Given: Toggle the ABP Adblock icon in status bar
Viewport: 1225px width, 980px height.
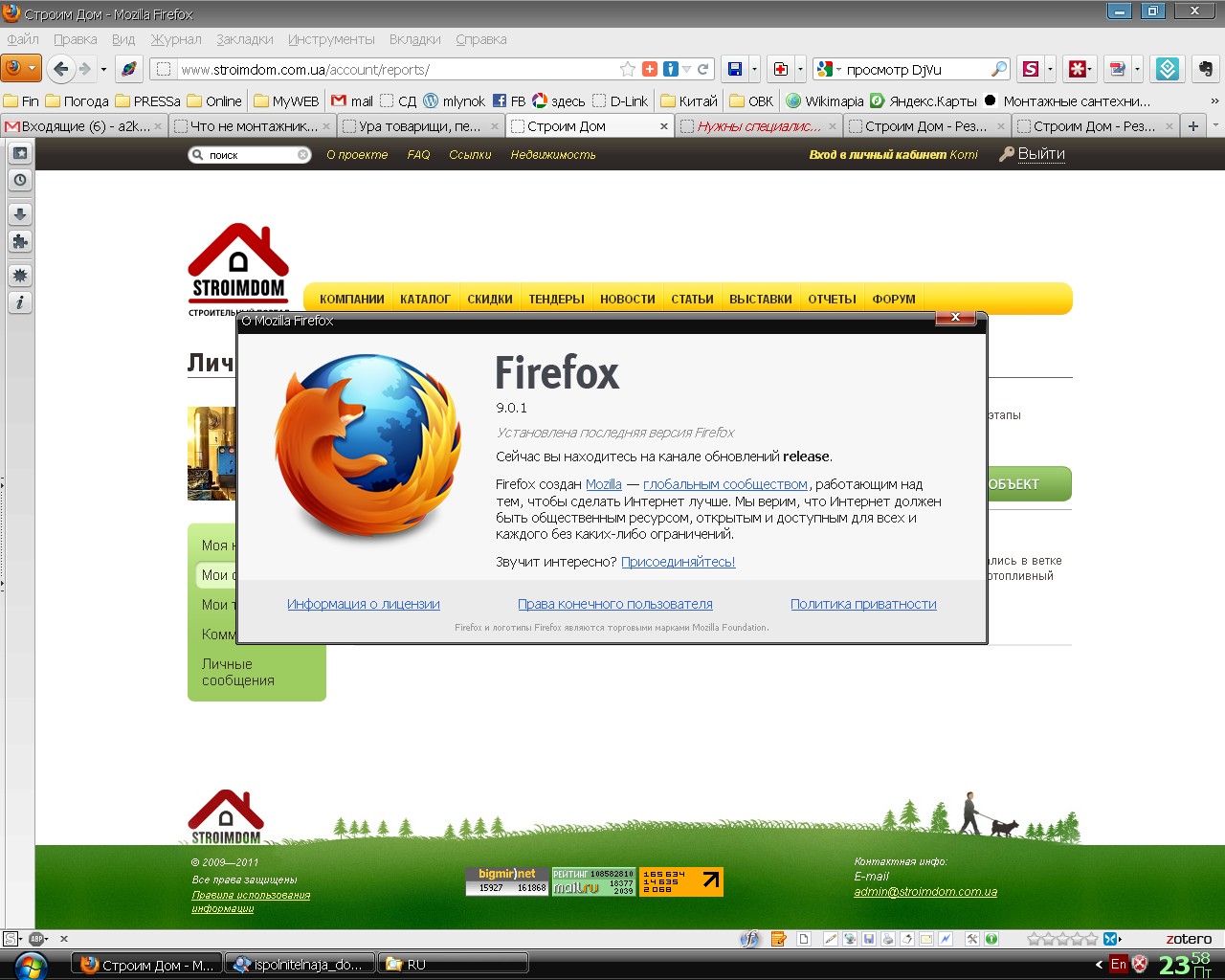Looking at the screenshot, I should (38, 939).
